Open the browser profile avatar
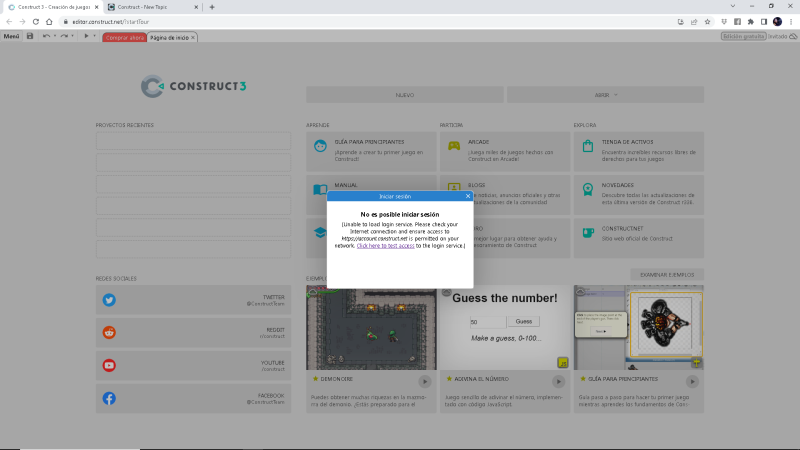The image size is (800, 450). 778,22
